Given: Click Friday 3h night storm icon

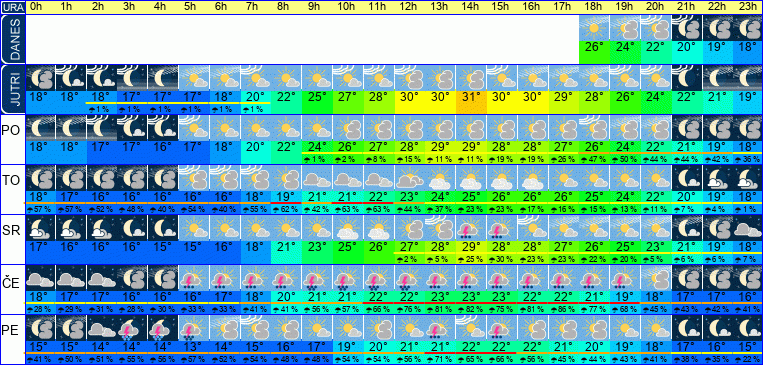Looking at the screenshot, I should coord(132,328).
